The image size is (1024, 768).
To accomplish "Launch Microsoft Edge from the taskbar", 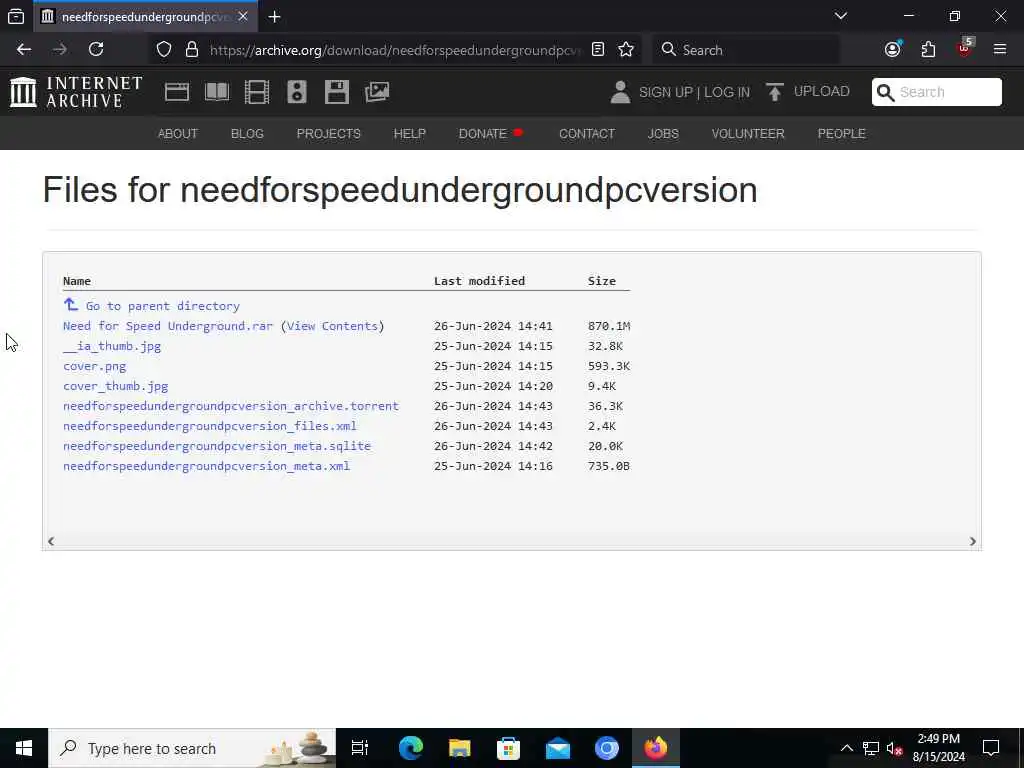I will [x=411, y=748].
